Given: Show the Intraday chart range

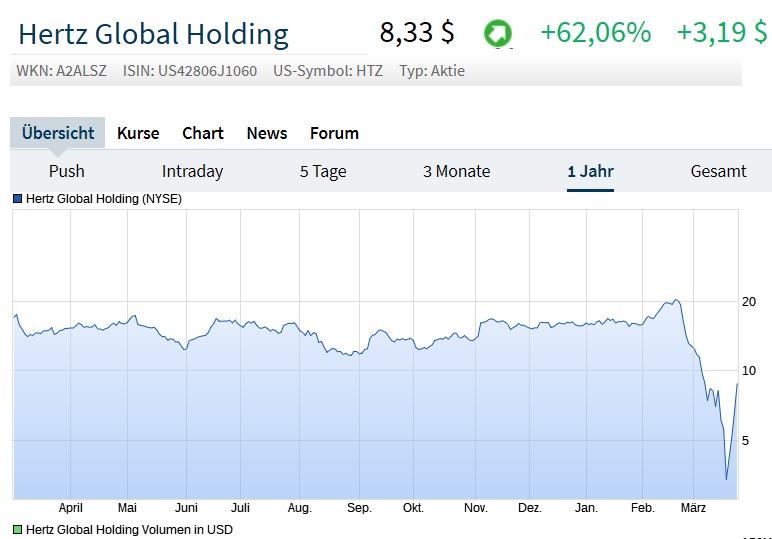Looking at the screenshot, I should pyautogui.click(x=192, y=171).
